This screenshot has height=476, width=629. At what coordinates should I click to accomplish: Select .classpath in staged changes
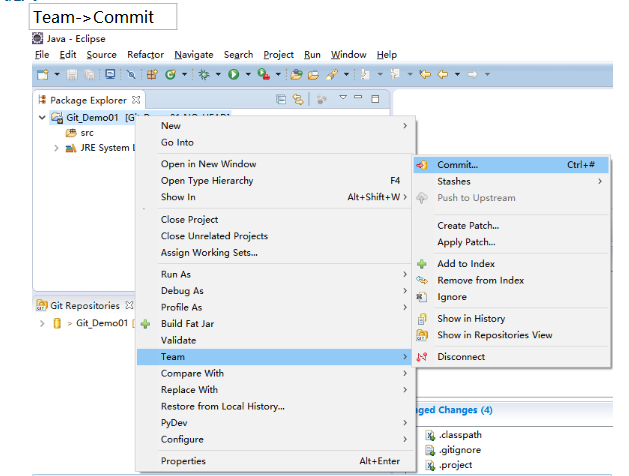460,435
